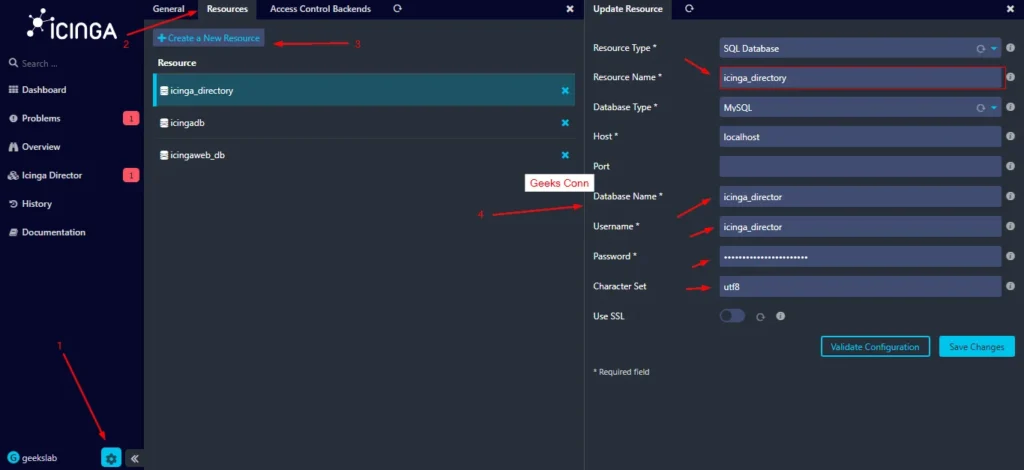The image size is (1024, 470).
Task: Focus the Database Name field
Action: (x=861, y=196)
